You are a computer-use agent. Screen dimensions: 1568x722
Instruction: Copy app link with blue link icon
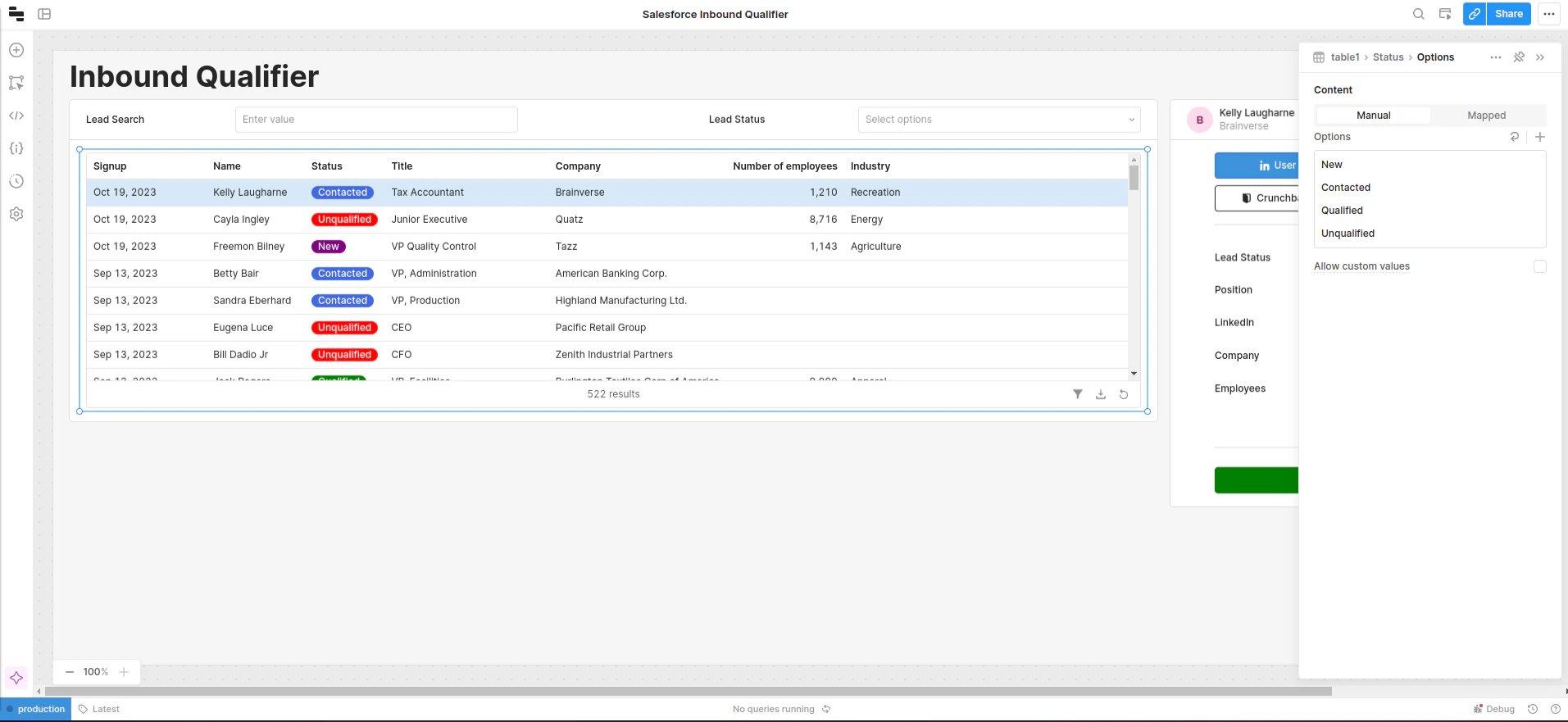1475,14
